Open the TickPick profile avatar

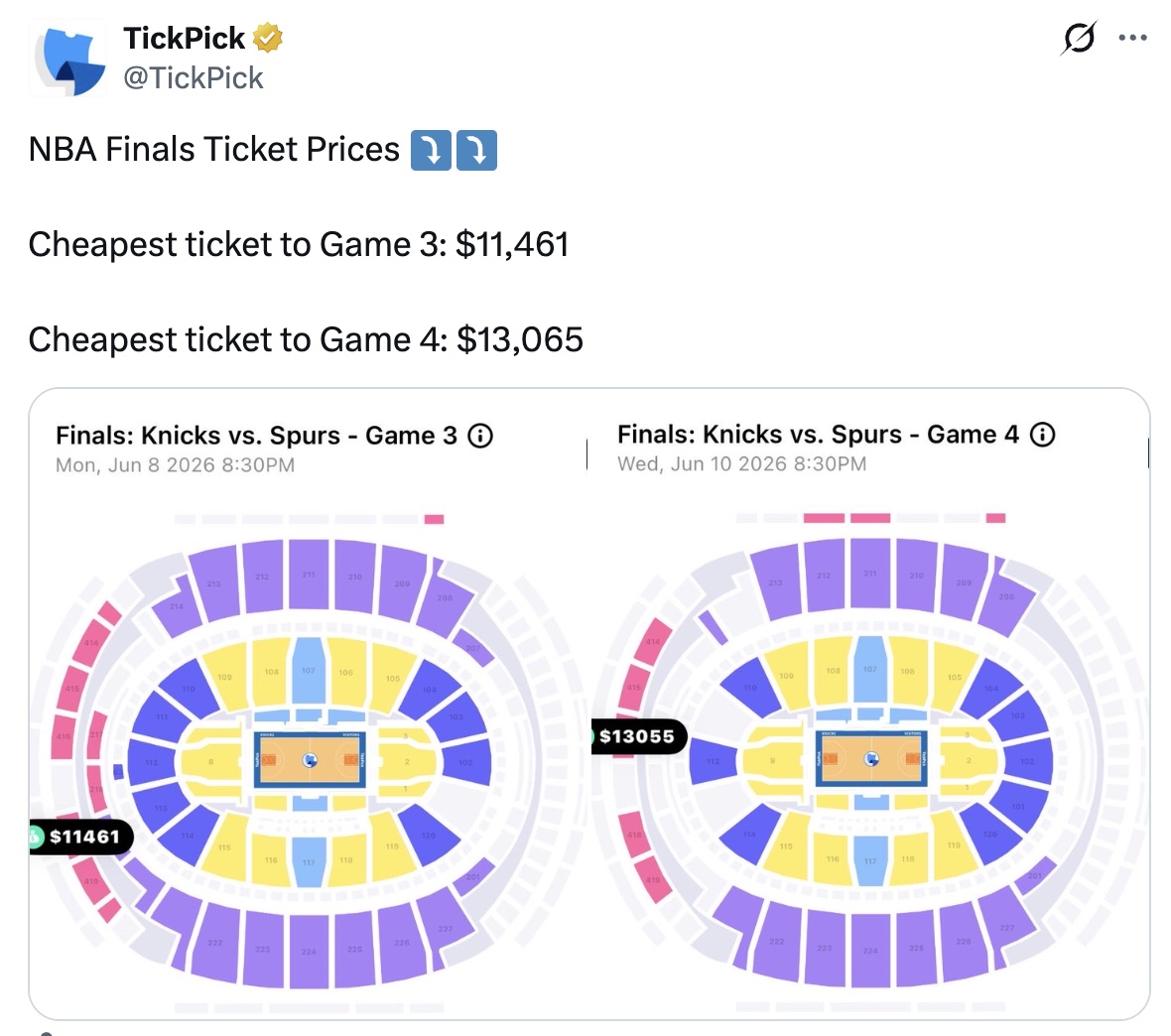(x=67, y=59)
